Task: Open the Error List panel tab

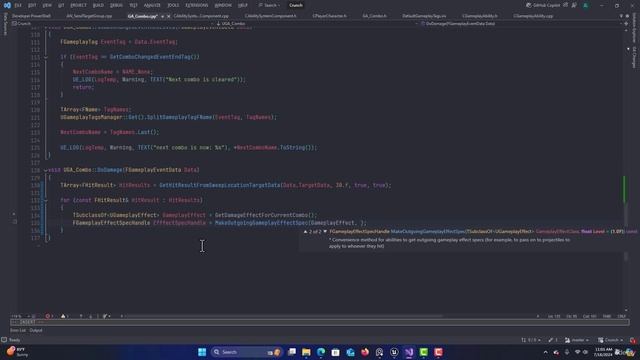Action: click(x=18, y=330)
